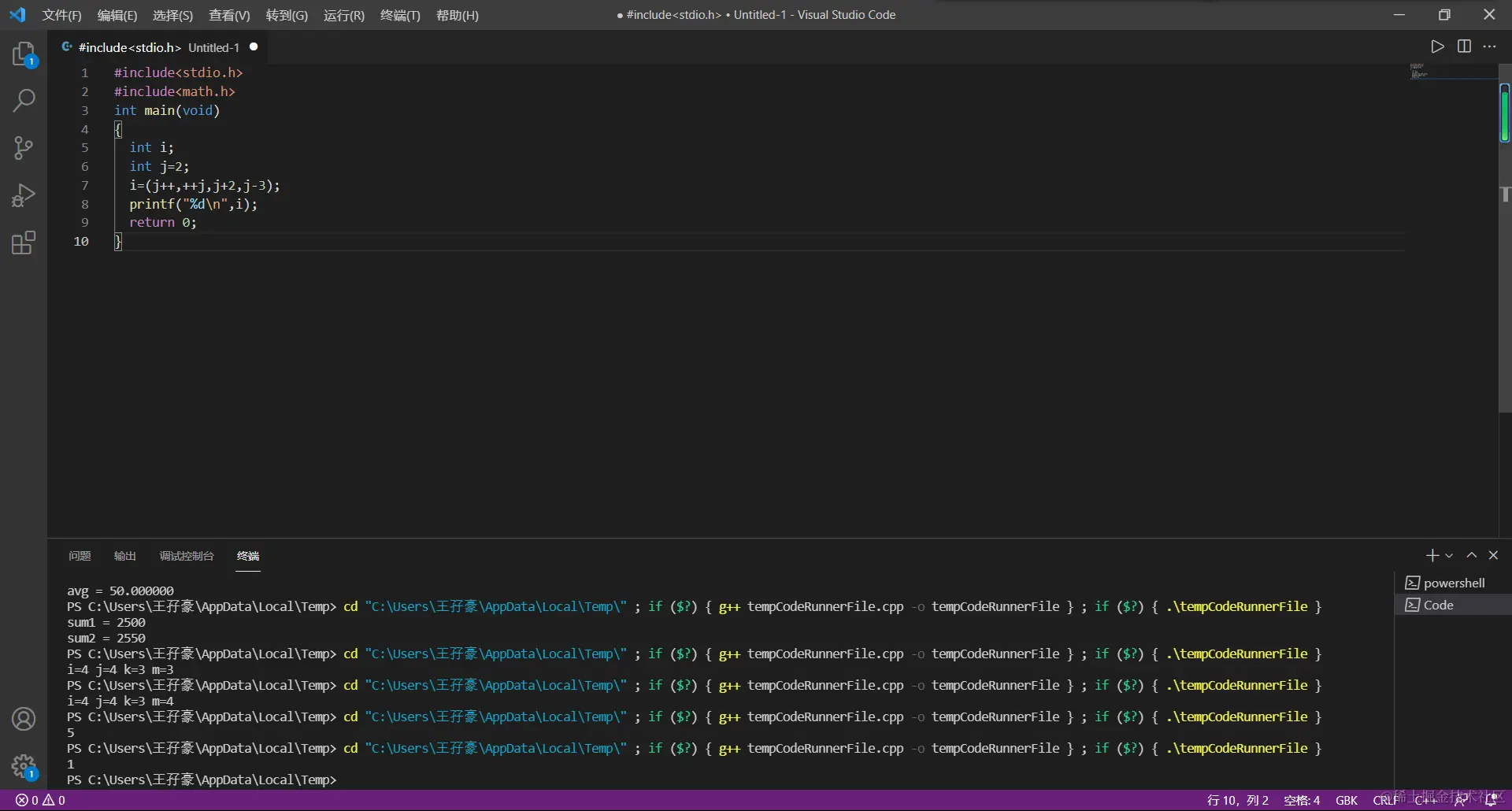Select the Untitled-1 editor tab
The width and height of the screenshot is (1512, 811).
[158, 47]
